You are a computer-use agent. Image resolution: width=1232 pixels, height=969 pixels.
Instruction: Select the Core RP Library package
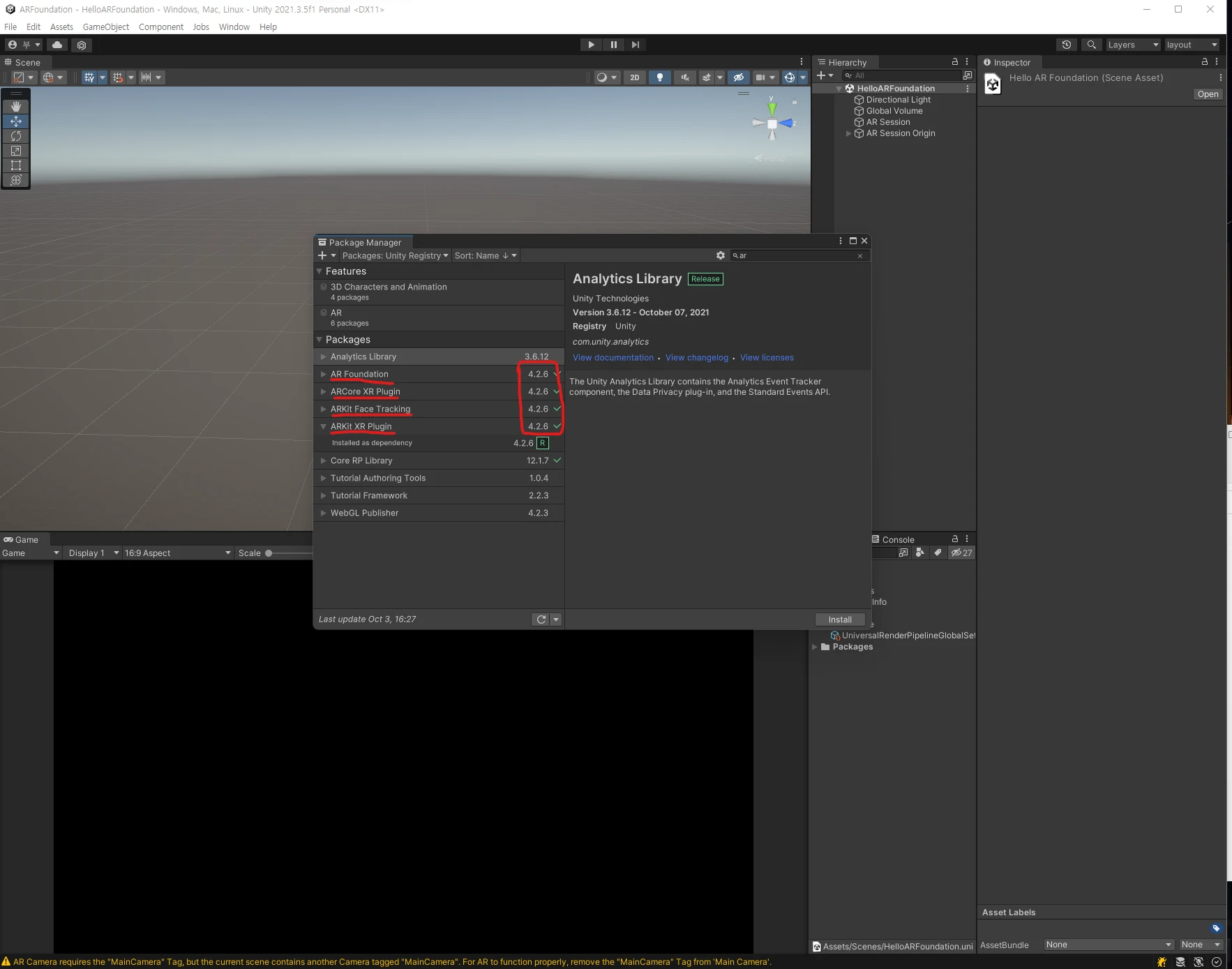(439, 460)
